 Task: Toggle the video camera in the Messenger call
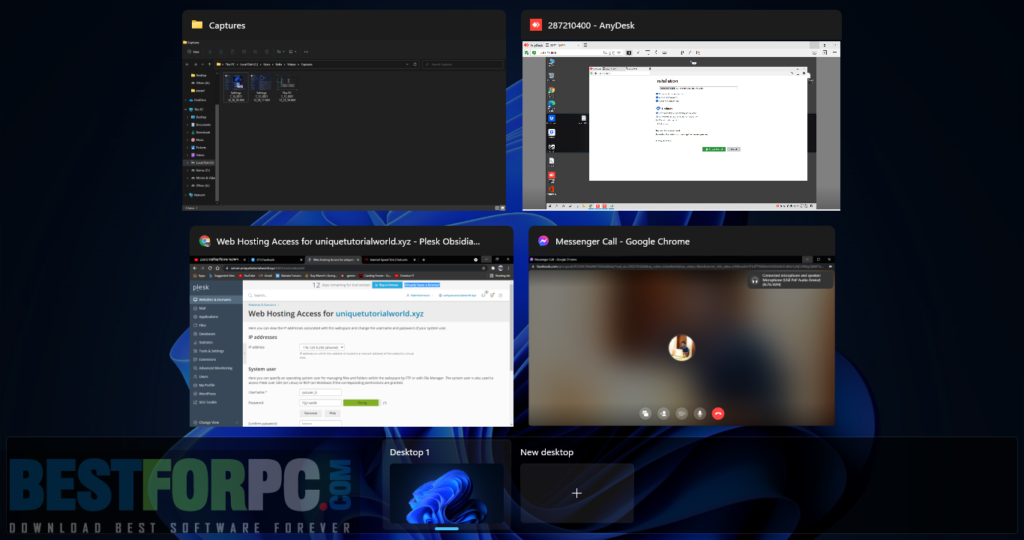pos(681,413)
